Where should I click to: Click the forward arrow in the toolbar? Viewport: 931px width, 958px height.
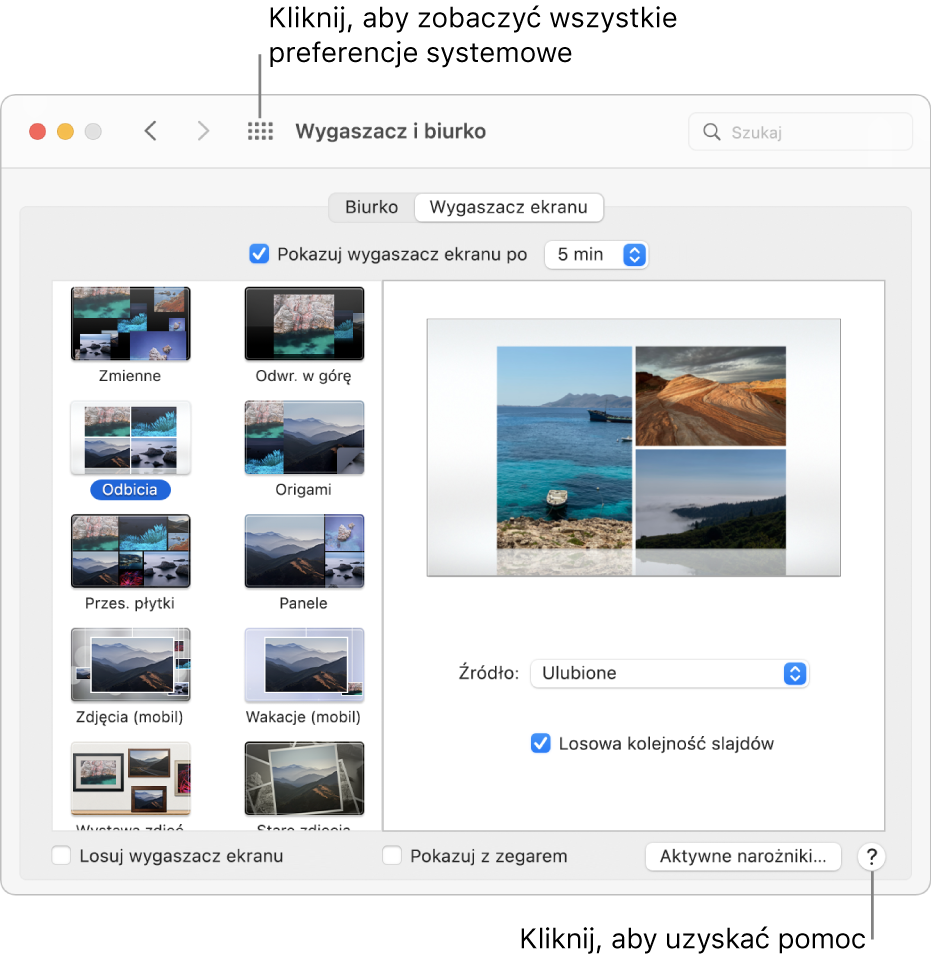click(203, 131)
